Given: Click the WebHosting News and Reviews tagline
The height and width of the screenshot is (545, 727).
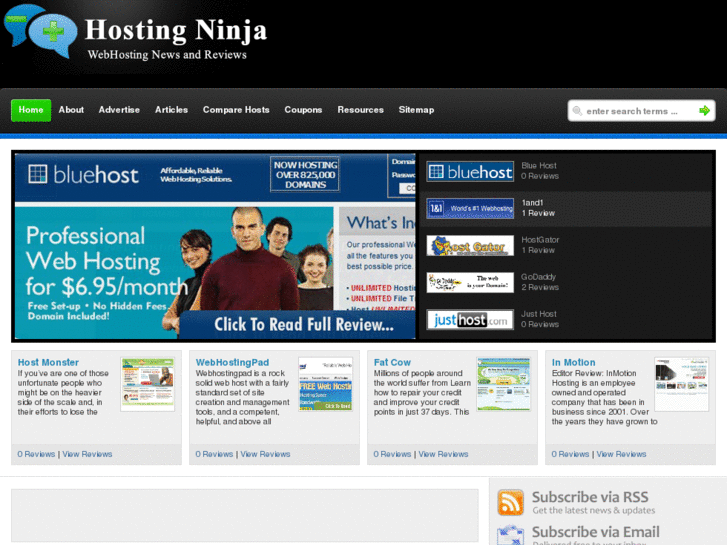Looking at the screenshot, I should pyautogui.click(x=167, y=55).
